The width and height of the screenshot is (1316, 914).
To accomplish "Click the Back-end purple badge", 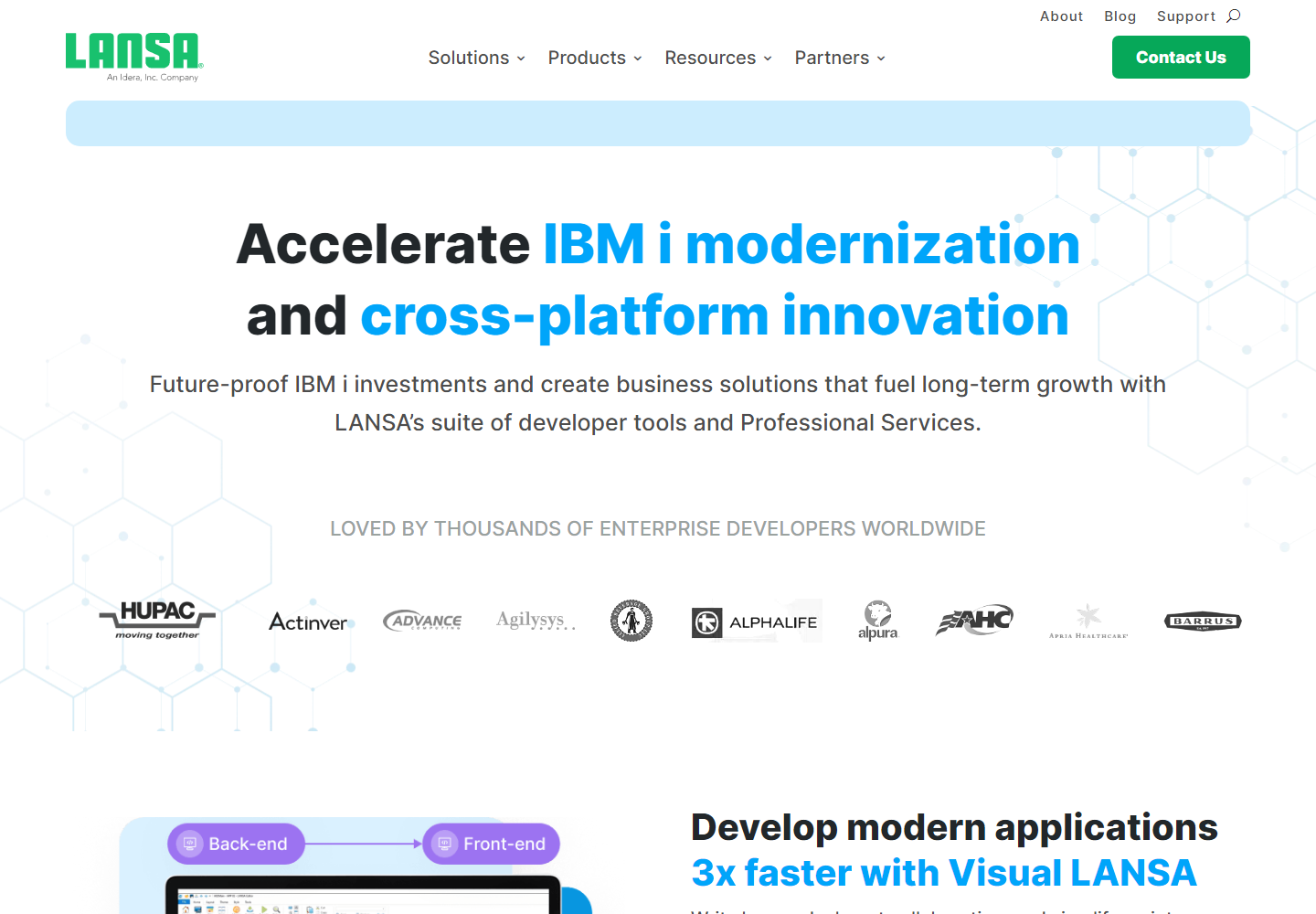I will pos(236,844).
